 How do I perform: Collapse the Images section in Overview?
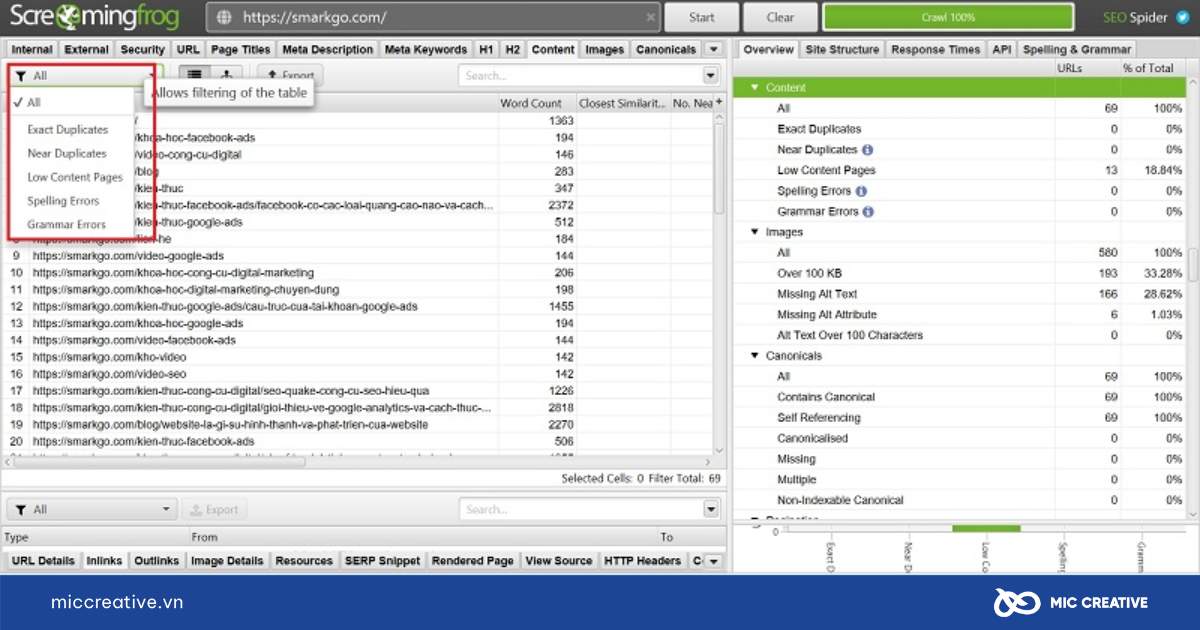coord(755,232)
